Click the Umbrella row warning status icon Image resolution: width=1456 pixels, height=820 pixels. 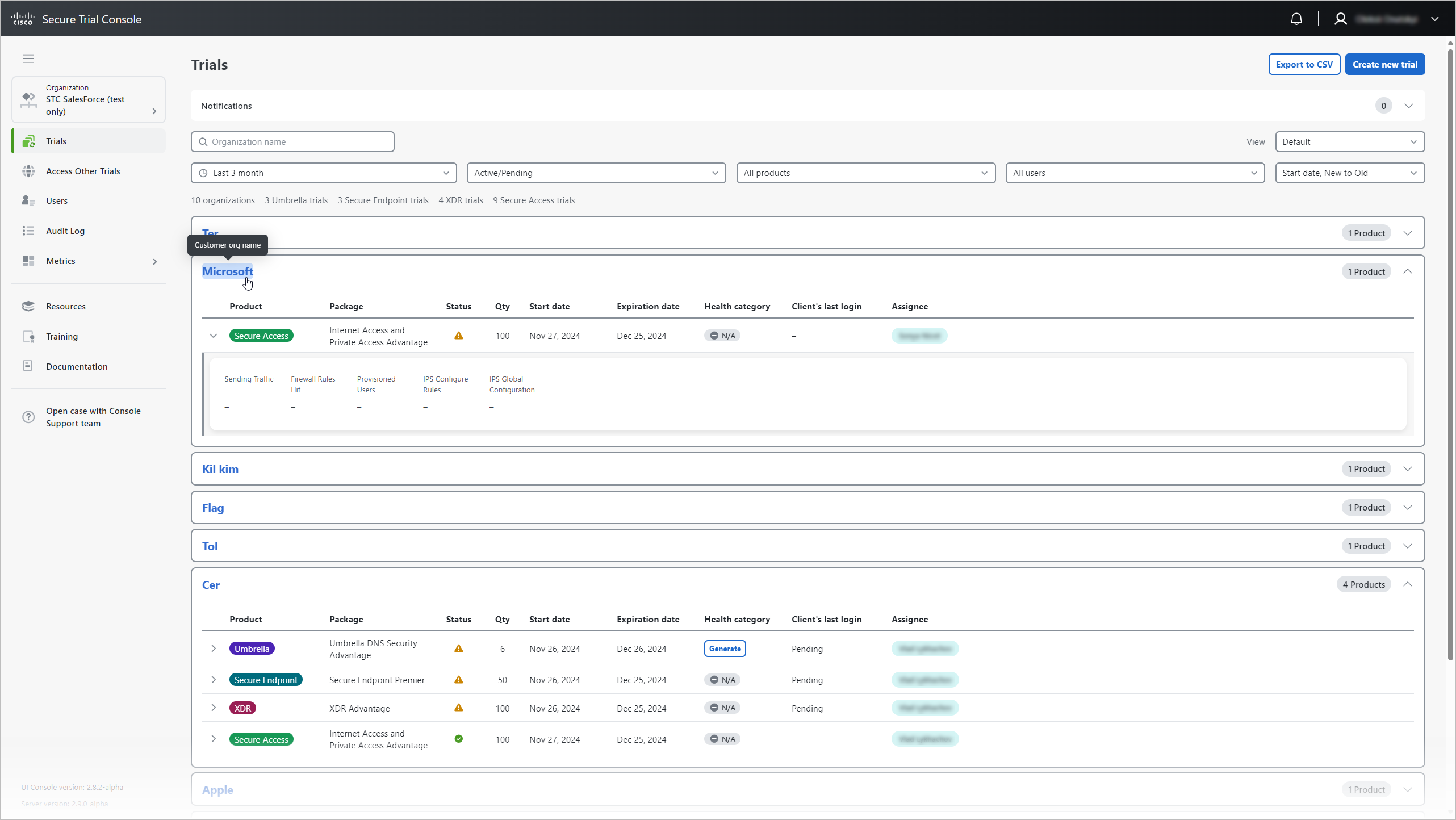coord(459,649)
